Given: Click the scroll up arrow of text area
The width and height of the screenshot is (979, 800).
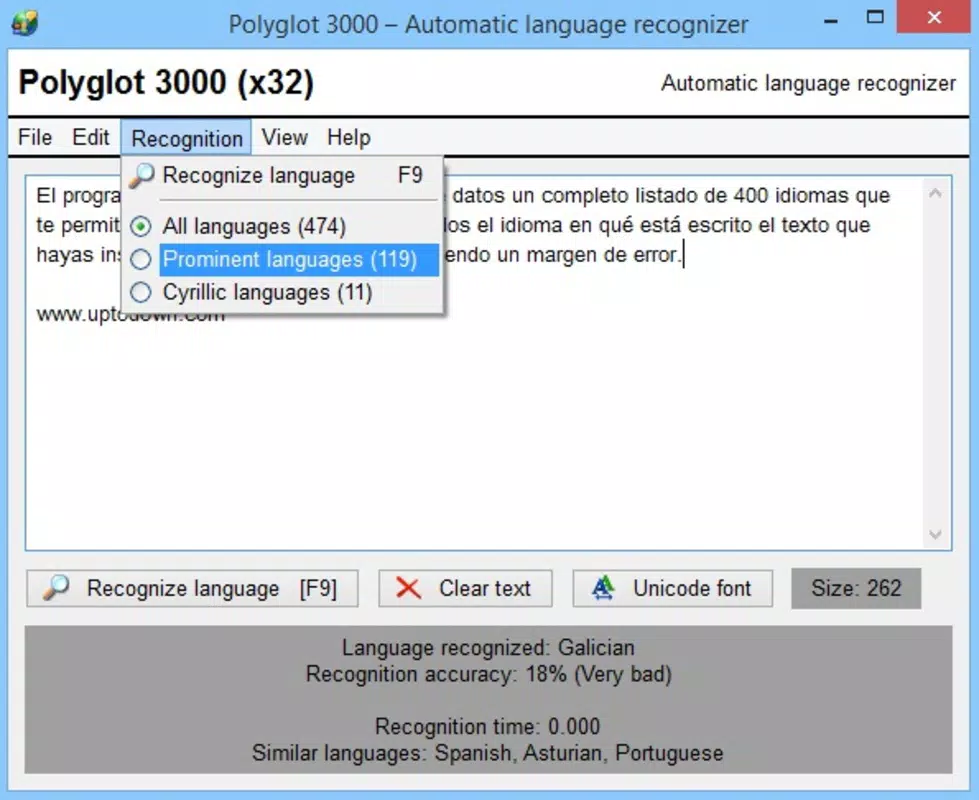Looking at the screenshot, I should tap(935, 193).
